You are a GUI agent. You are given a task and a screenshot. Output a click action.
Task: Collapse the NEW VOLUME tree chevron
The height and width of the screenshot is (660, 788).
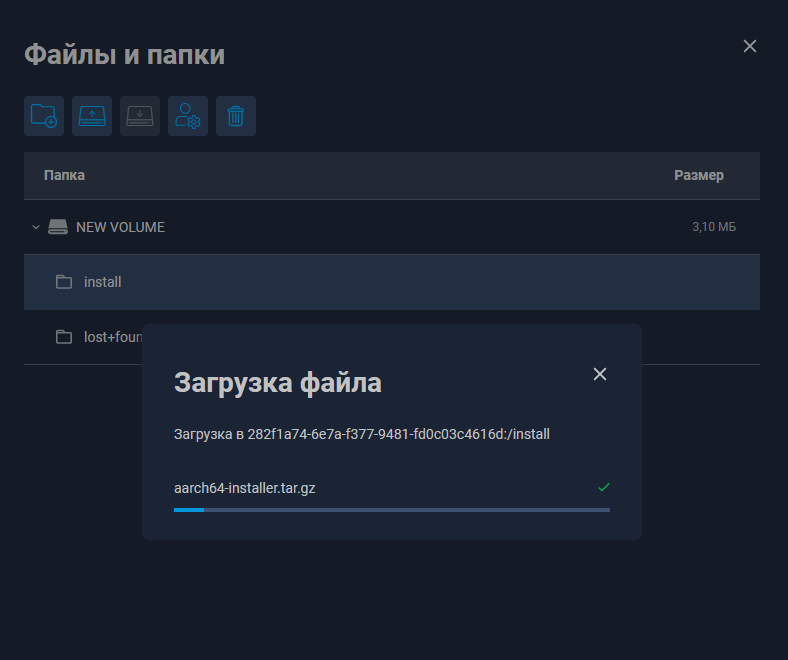pyautogui.click(x=36, y=227)
